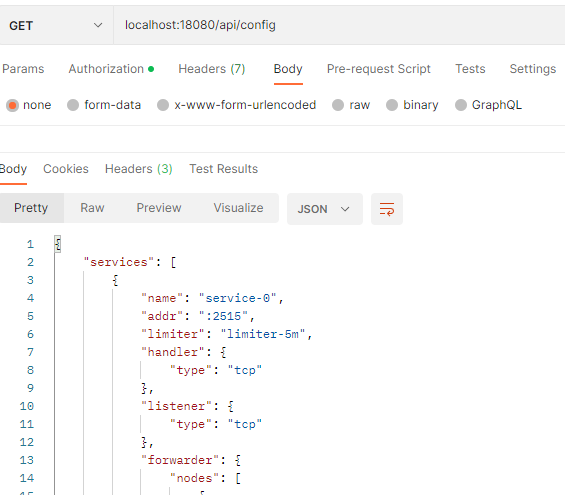Switch response view to Visualize
Viewport: 565px width, 495px height.
click(238, 208)
